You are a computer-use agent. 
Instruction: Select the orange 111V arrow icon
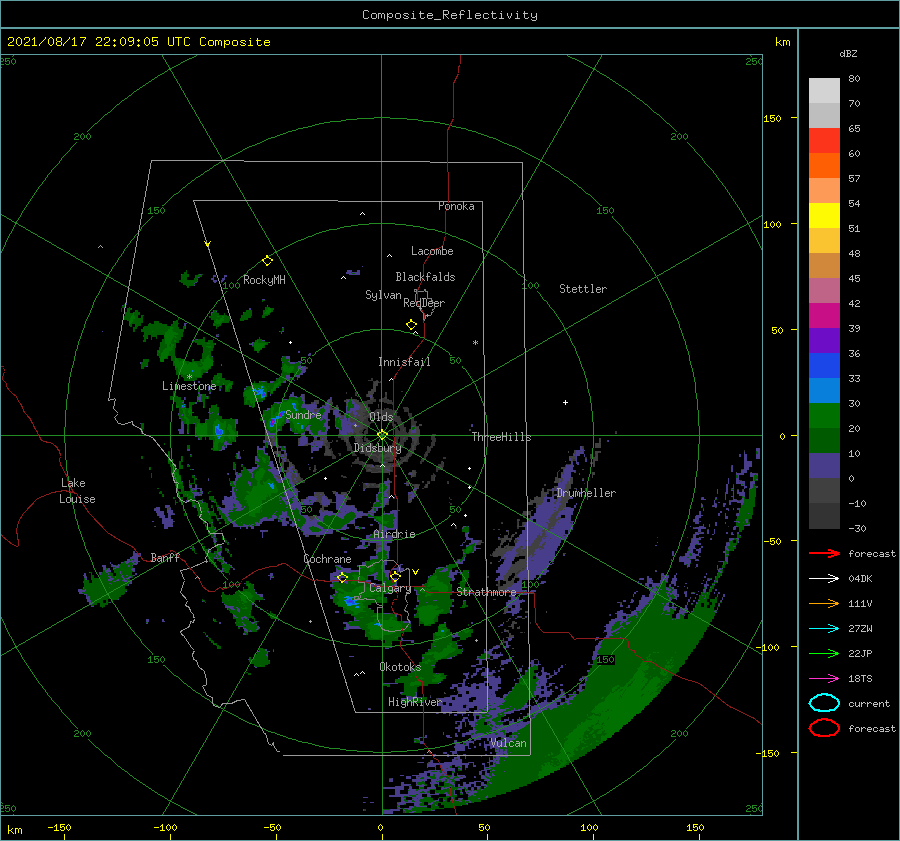coord(824,603)
